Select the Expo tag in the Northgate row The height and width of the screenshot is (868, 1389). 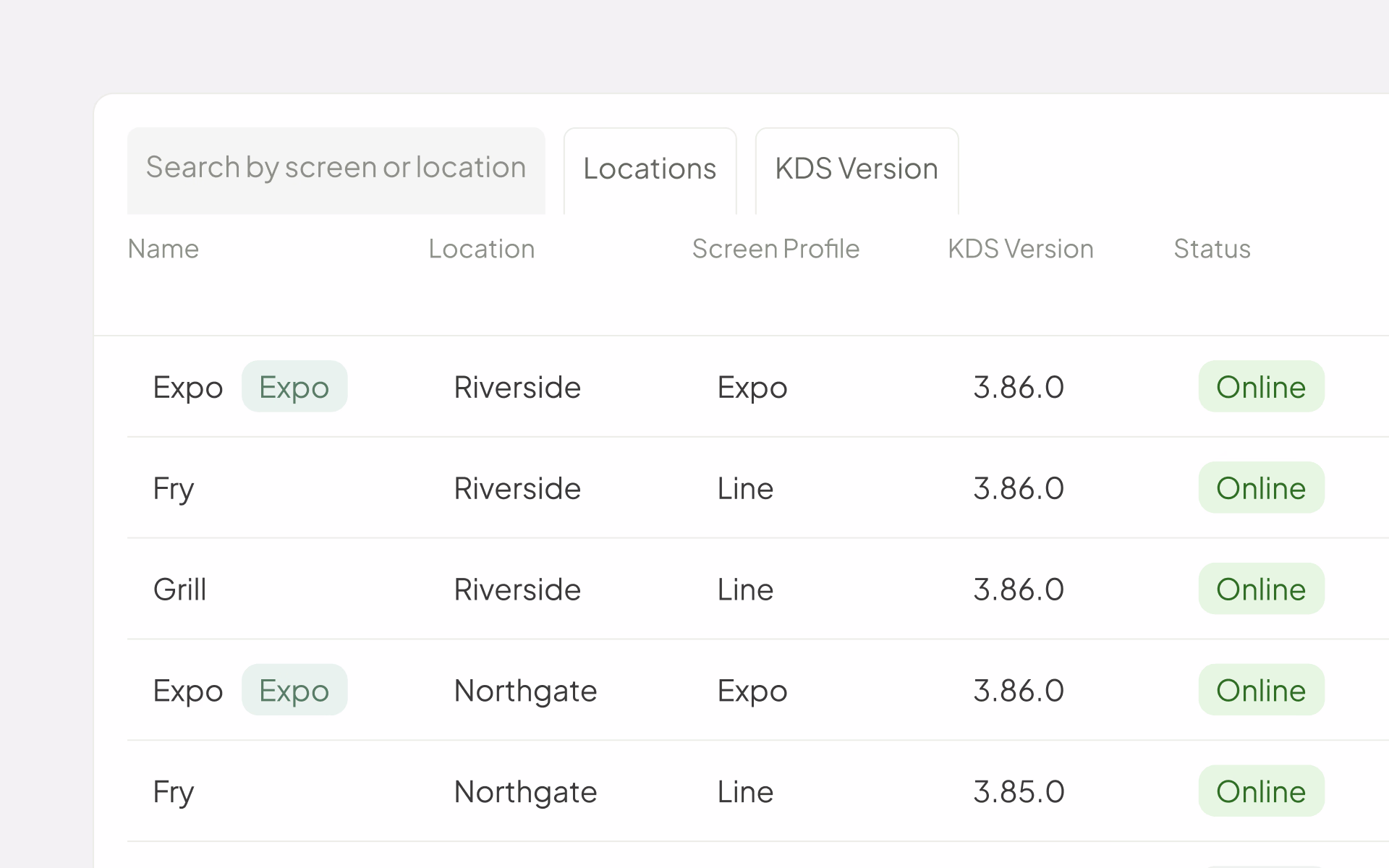pyautogui.click(x=294, y=690)
